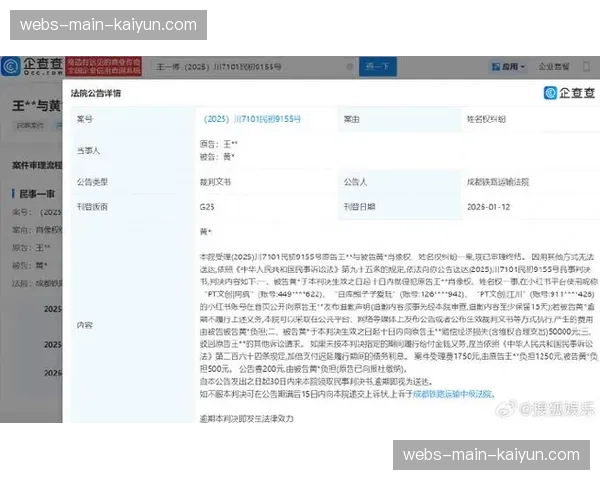Select 民事一审 in the background case page
This screenshot has width=600, height=480.
(x=37, y=194)
